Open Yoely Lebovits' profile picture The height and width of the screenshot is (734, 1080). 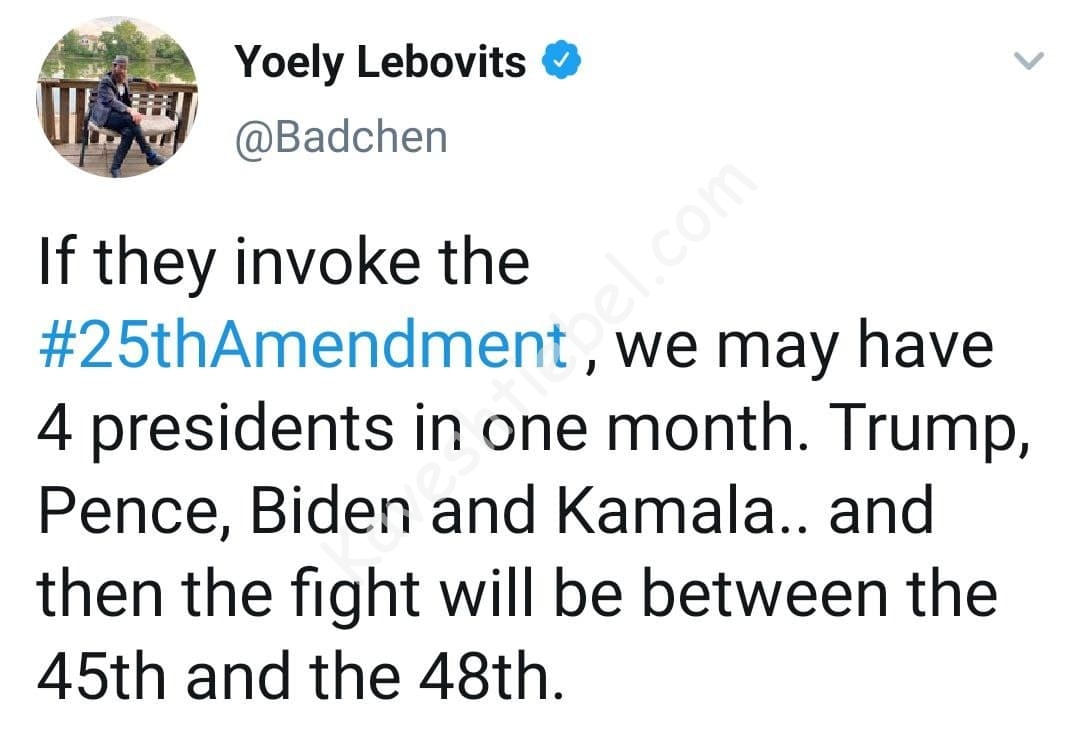tap(118, 97)
